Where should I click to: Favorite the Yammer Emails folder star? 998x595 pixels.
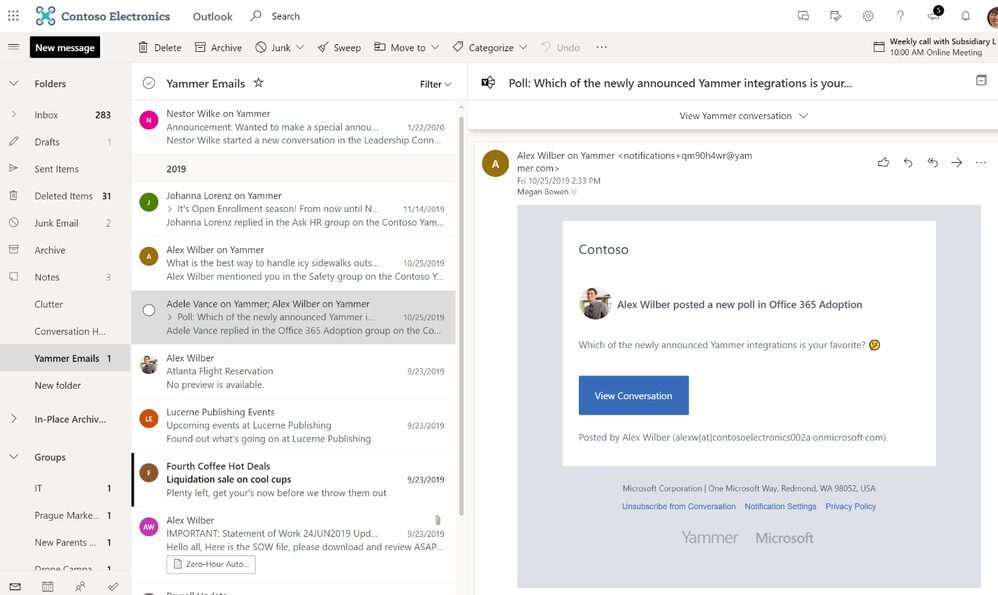coord(258,83)
